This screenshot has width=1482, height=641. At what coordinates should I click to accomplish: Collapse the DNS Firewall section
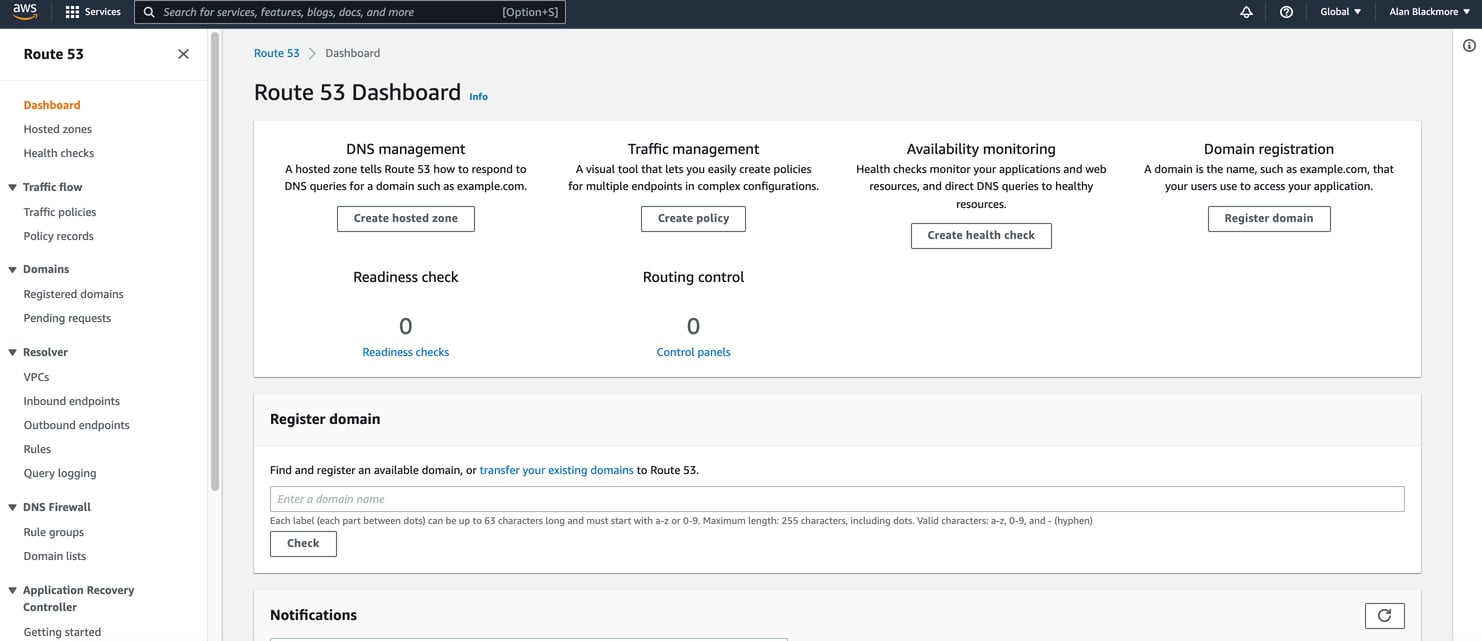click(10, 507)
